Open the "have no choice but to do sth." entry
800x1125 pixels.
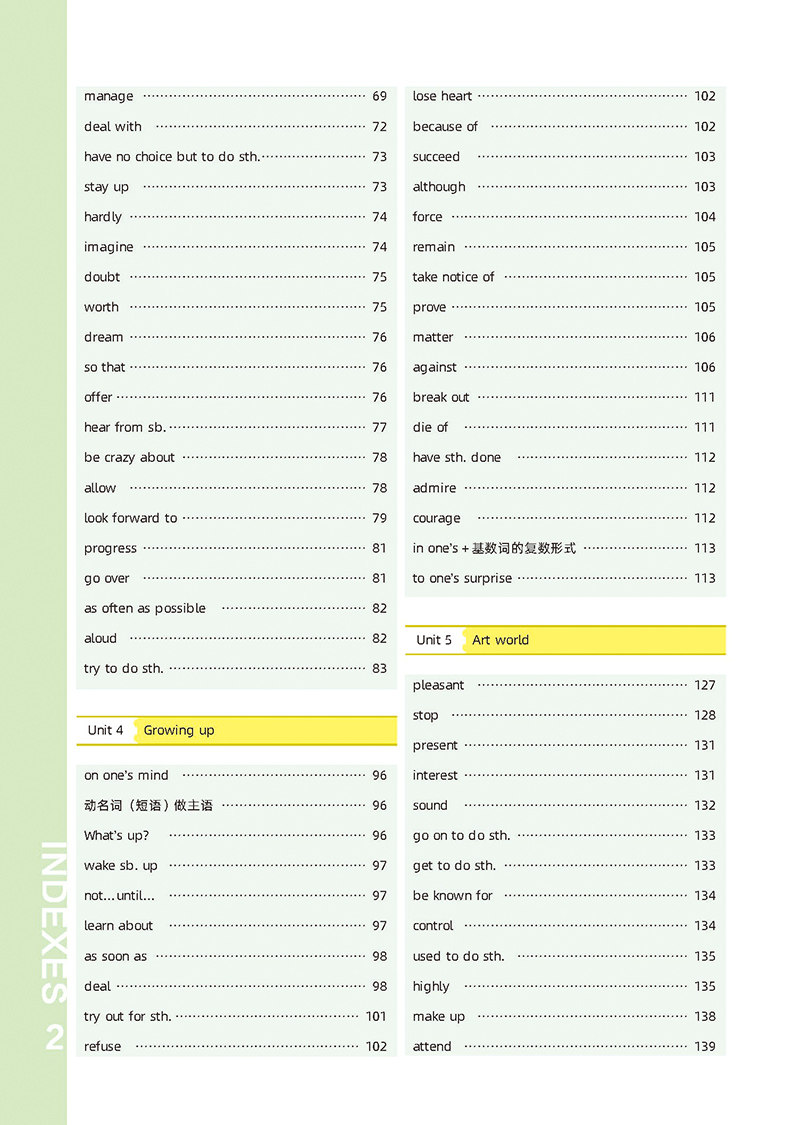click(x=171, y=157)
